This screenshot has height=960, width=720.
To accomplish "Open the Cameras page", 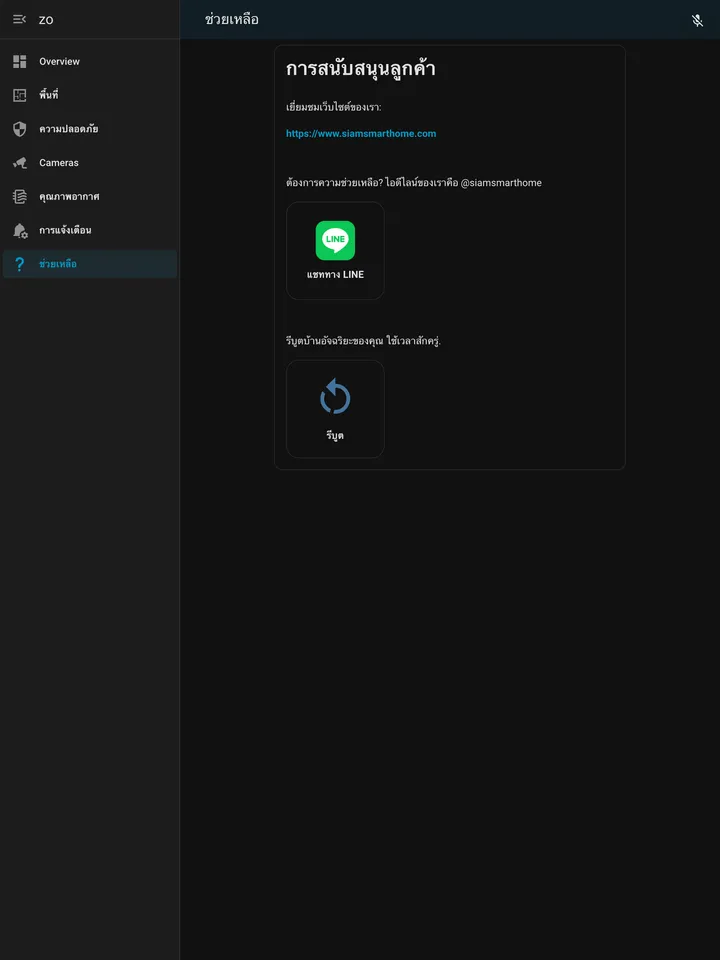I will (x=90, y=163).
